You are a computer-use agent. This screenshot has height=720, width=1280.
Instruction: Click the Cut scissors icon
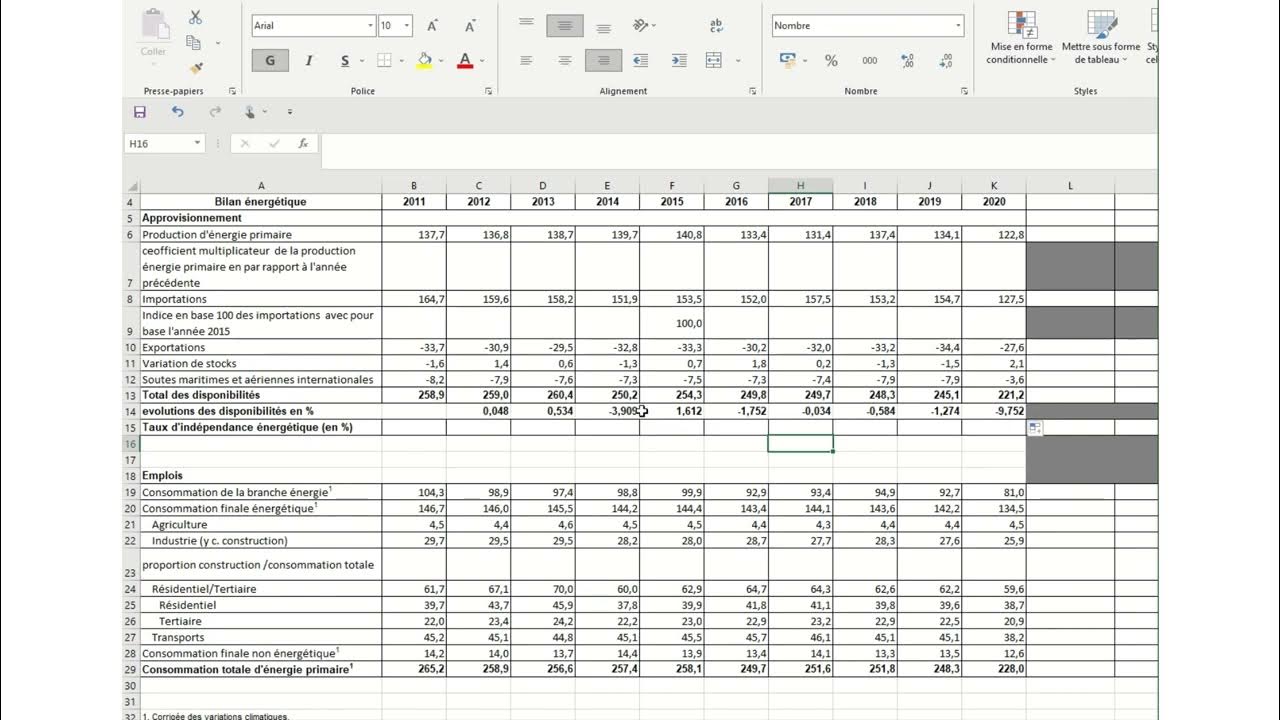[x=195, y=18]
